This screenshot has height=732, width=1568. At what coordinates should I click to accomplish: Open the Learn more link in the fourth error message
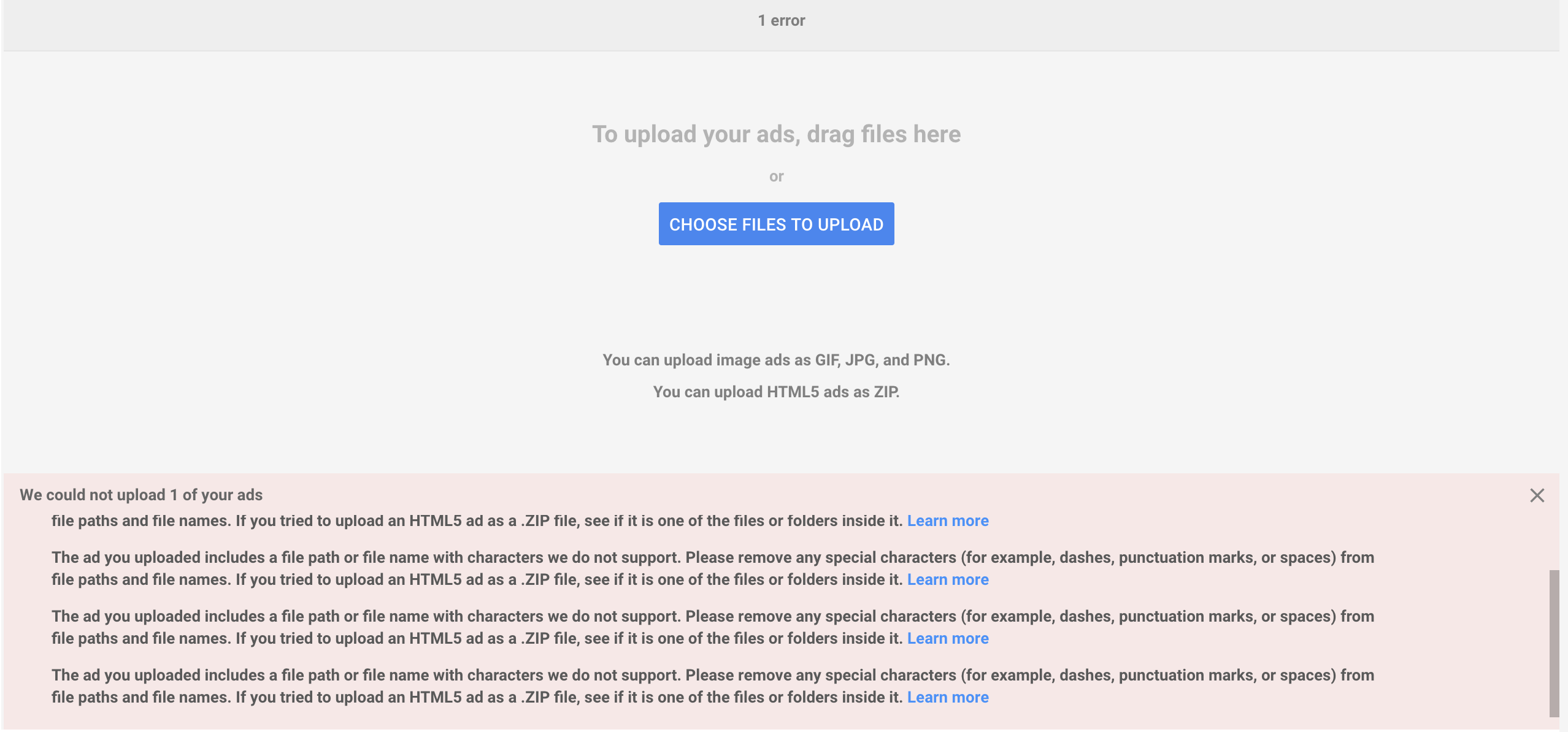948,697
